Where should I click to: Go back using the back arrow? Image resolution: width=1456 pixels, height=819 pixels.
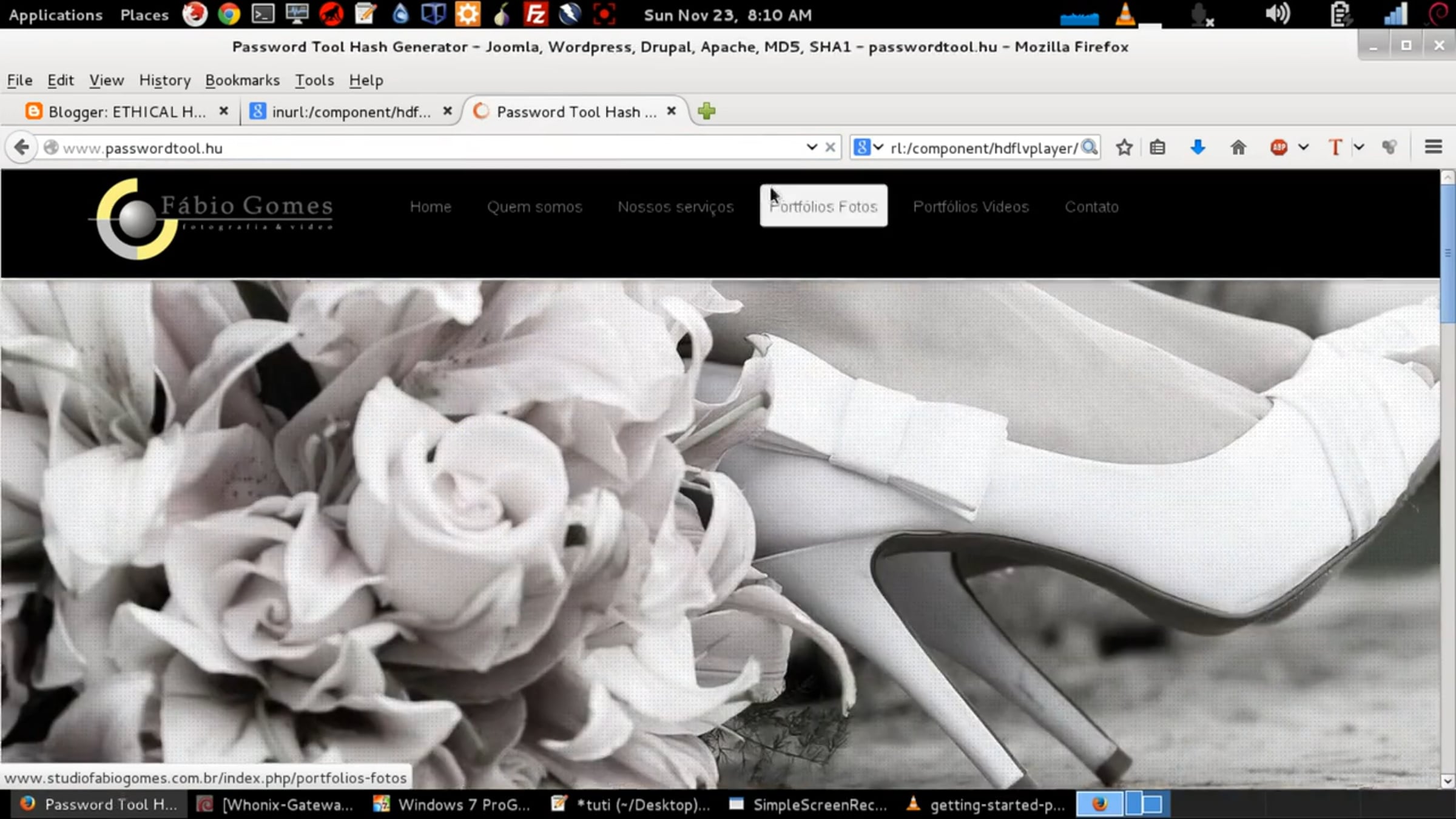pos(22,147)
